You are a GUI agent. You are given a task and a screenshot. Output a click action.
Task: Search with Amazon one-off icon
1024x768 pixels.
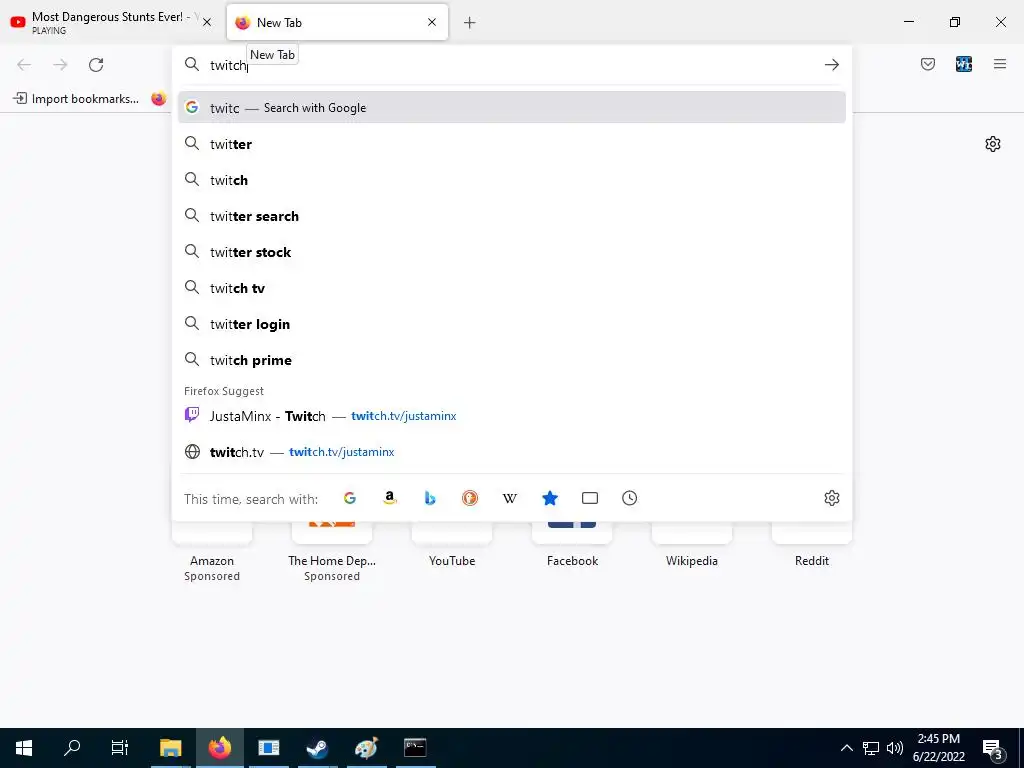coord(390,498)
